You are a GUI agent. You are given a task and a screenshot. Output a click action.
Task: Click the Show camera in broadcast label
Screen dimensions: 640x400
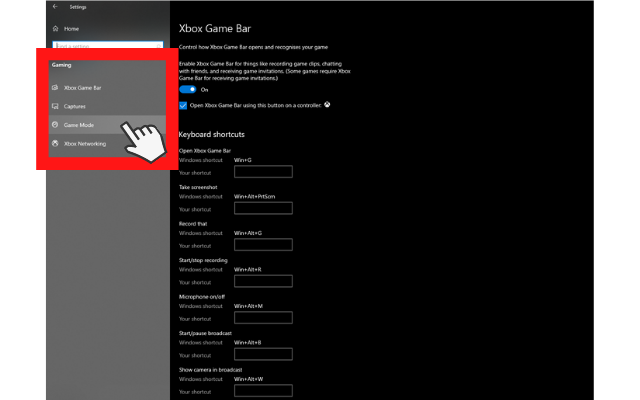tap(211, 370)
